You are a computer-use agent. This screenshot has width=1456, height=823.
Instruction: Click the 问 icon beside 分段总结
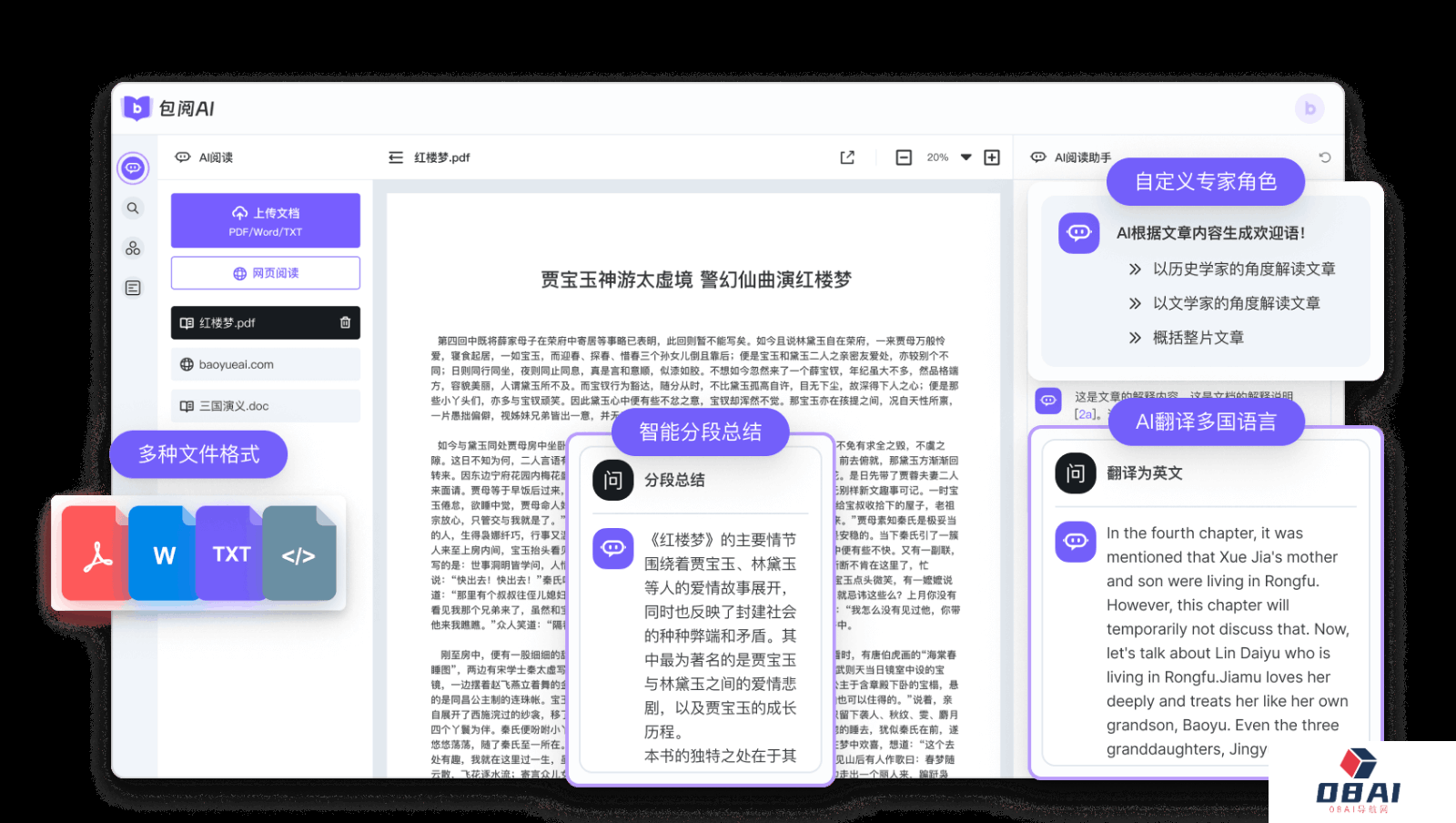point(613,480)
